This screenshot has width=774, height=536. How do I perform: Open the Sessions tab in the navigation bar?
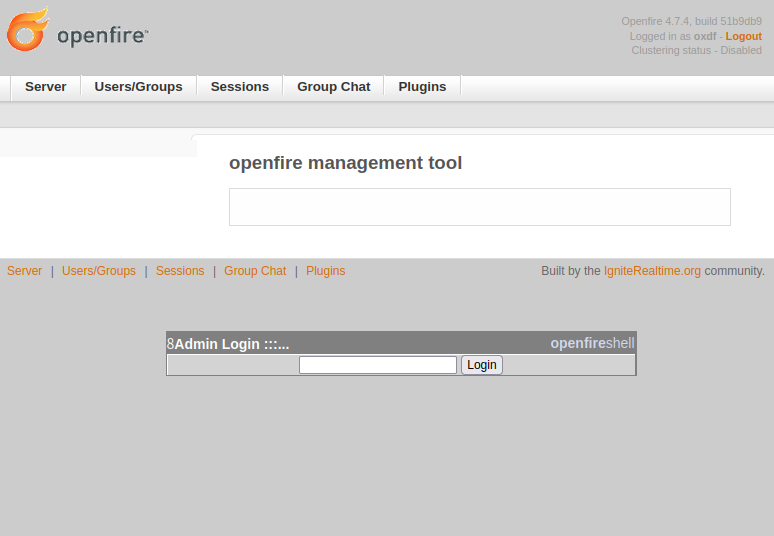coord(239,87)
